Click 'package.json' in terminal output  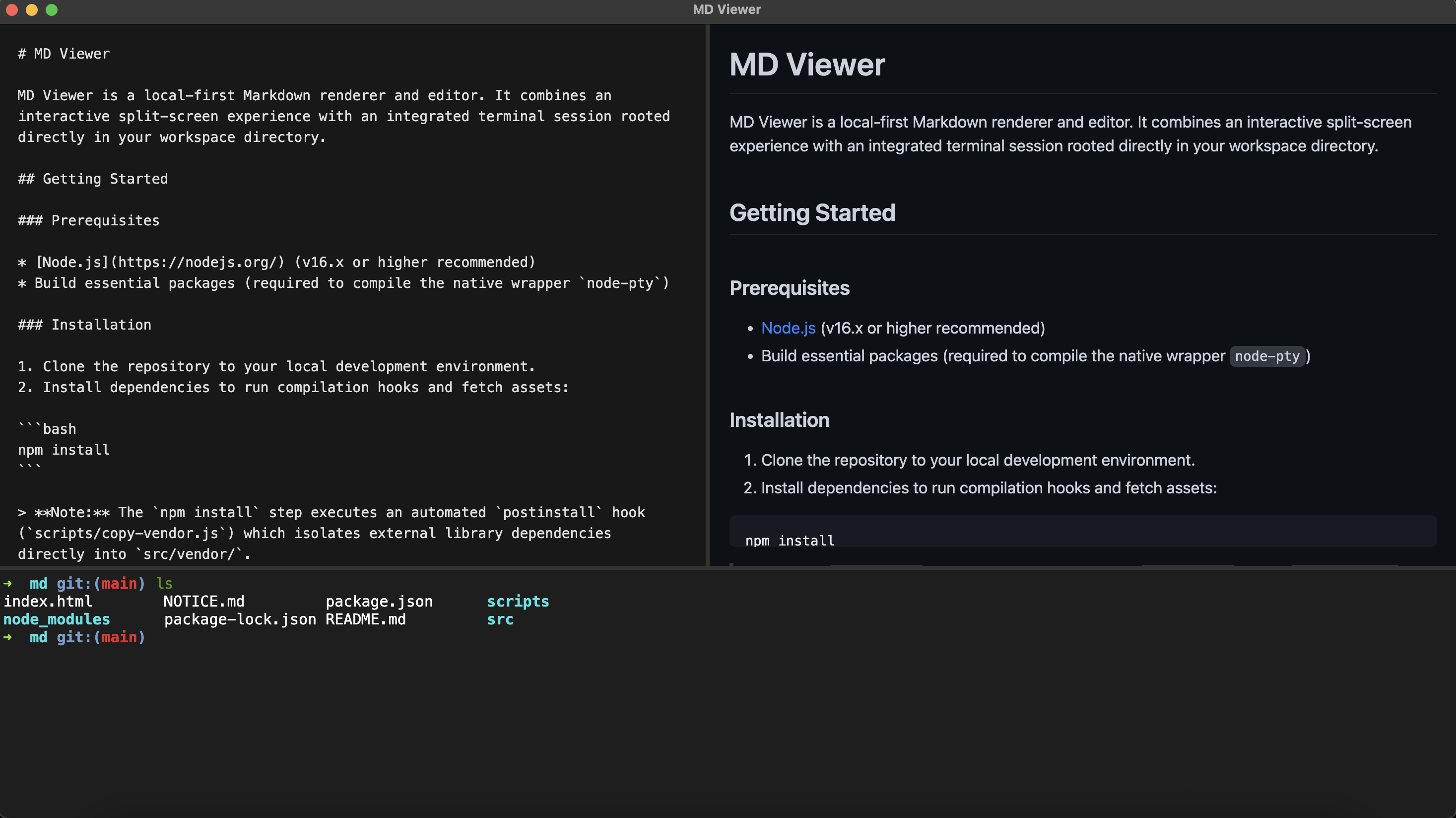click(x=379, y=602)
